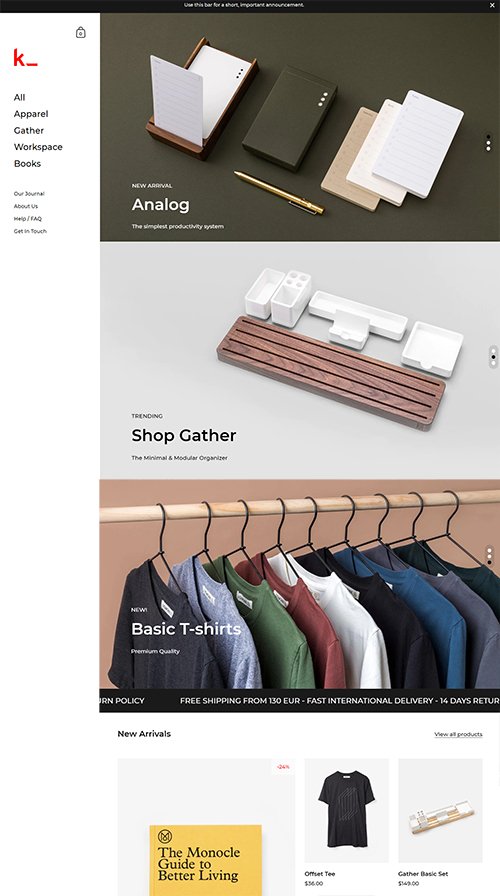Browse the Books category

click(x=27, y=163)
